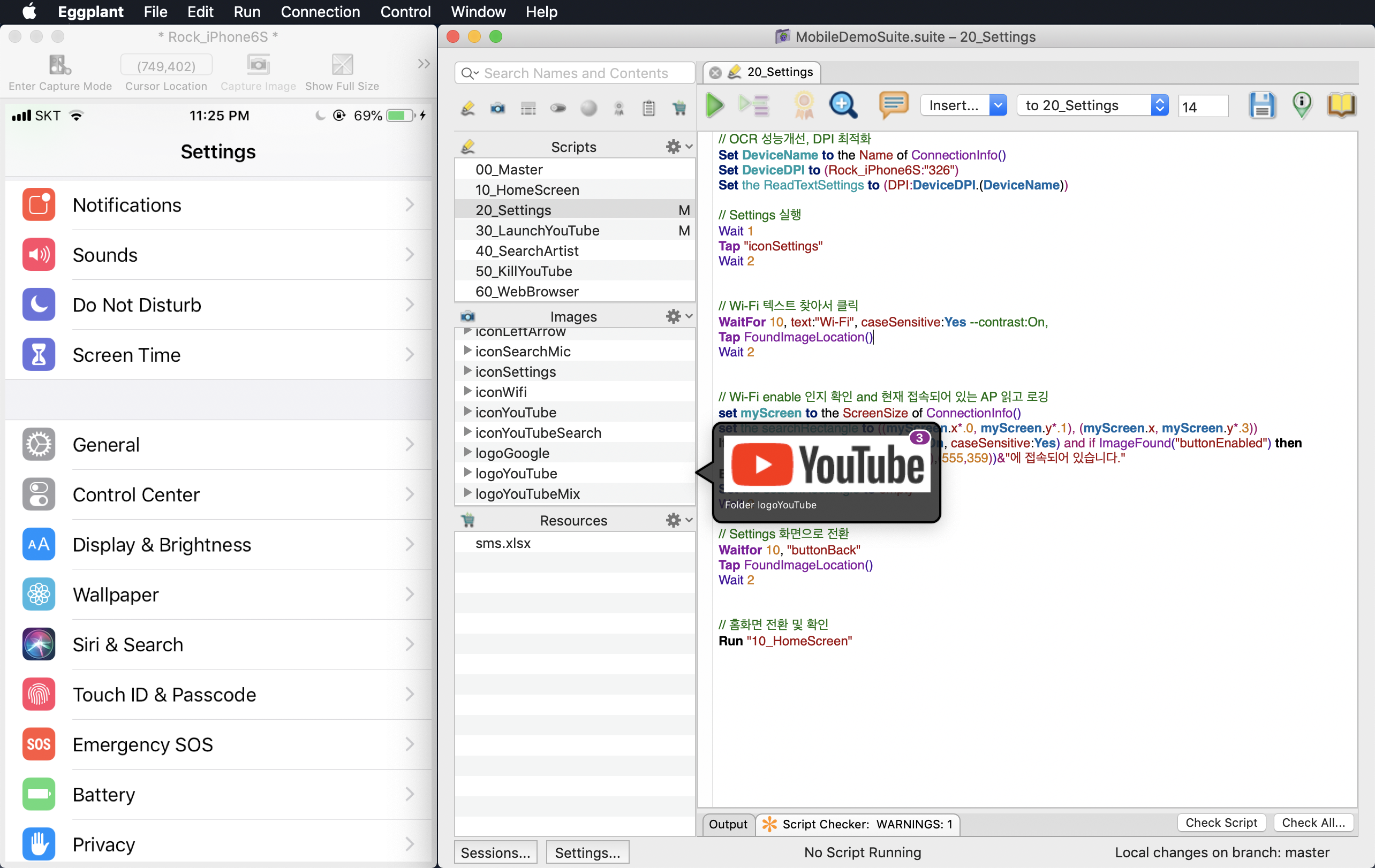Image resolution: width=1375 pixels, height=868 pixels.
Task: Click the green Run Script play icon
Action: click(x=714, y=105)
